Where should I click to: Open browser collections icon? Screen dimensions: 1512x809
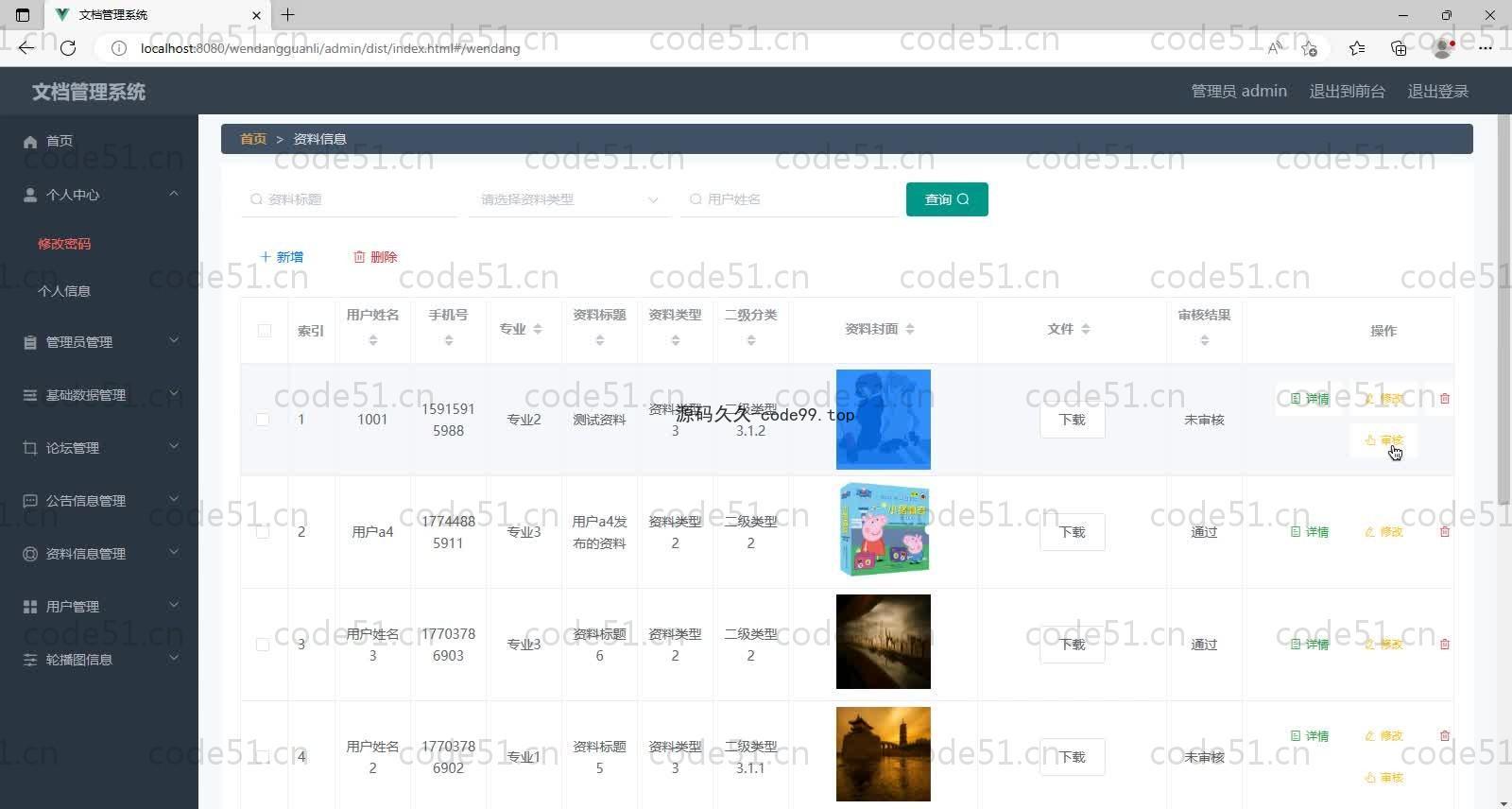[x=1399, y=48]
